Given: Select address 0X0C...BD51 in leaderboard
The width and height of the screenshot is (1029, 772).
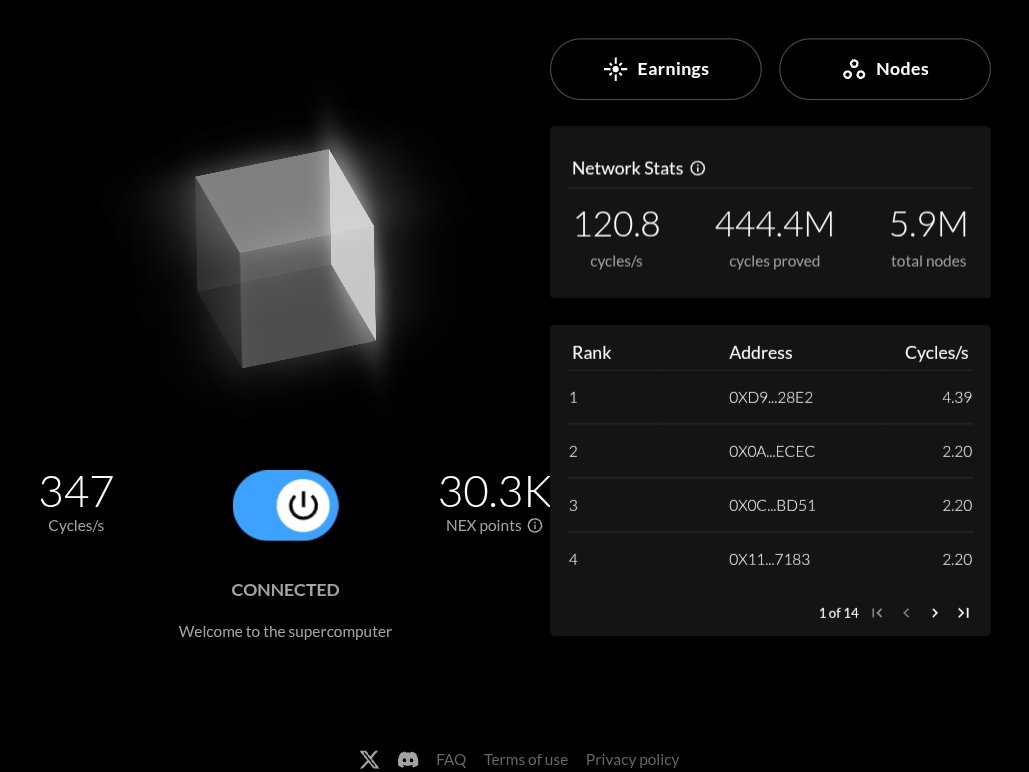Looking at the screenshot, I should click(772, 505).
